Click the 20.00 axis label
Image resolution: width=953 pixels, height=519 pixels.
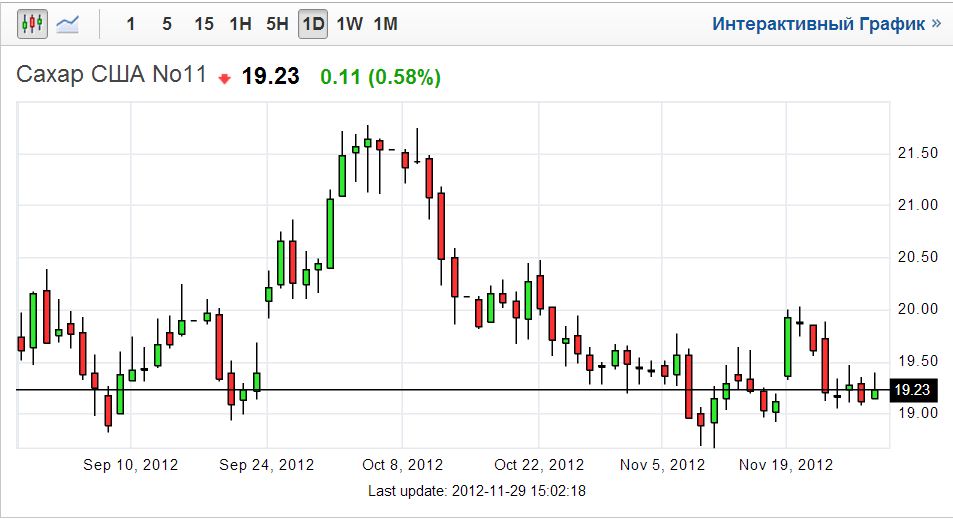click(x=918, y=309)
